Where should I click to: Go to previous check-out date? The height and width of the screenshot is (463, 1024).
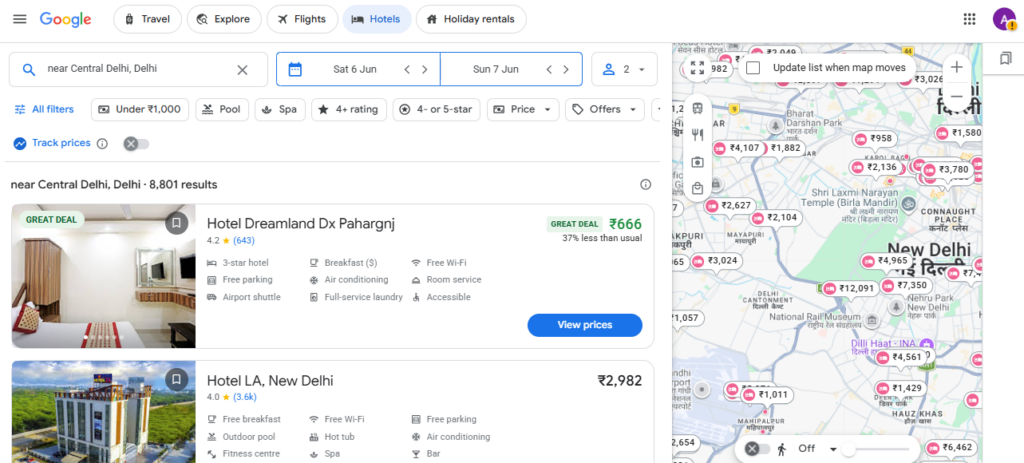coord(549,69)
